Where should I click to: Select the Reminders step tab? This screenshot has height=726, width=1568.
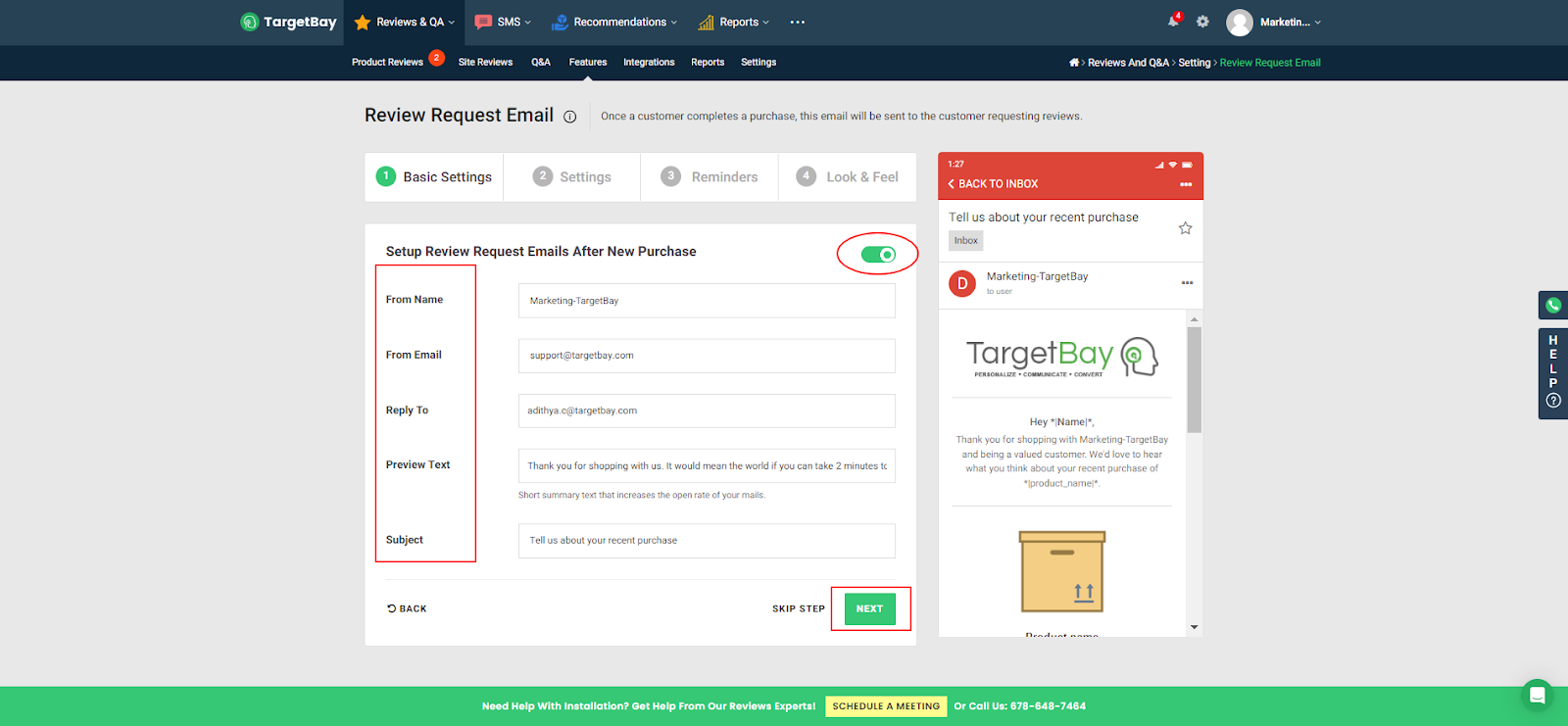(x=710, y=176)
